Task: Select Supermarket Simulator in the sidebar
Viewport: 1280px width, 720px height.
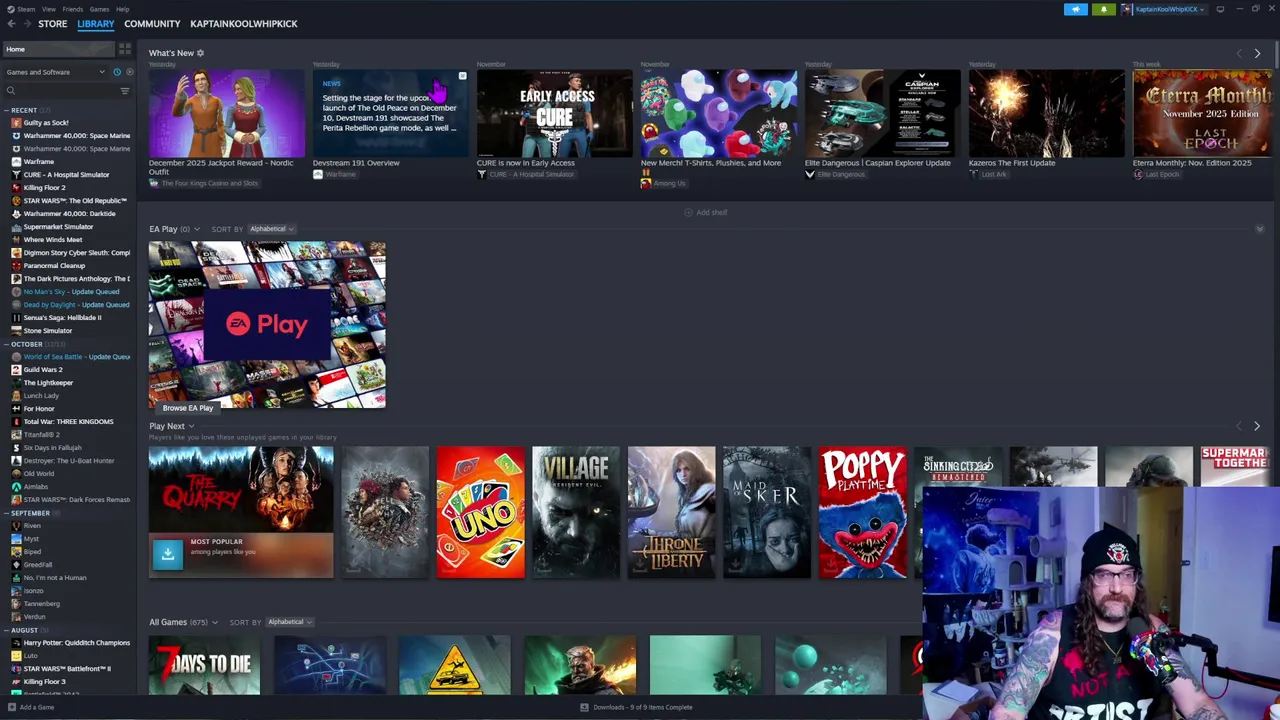Action: pos(58,227)
